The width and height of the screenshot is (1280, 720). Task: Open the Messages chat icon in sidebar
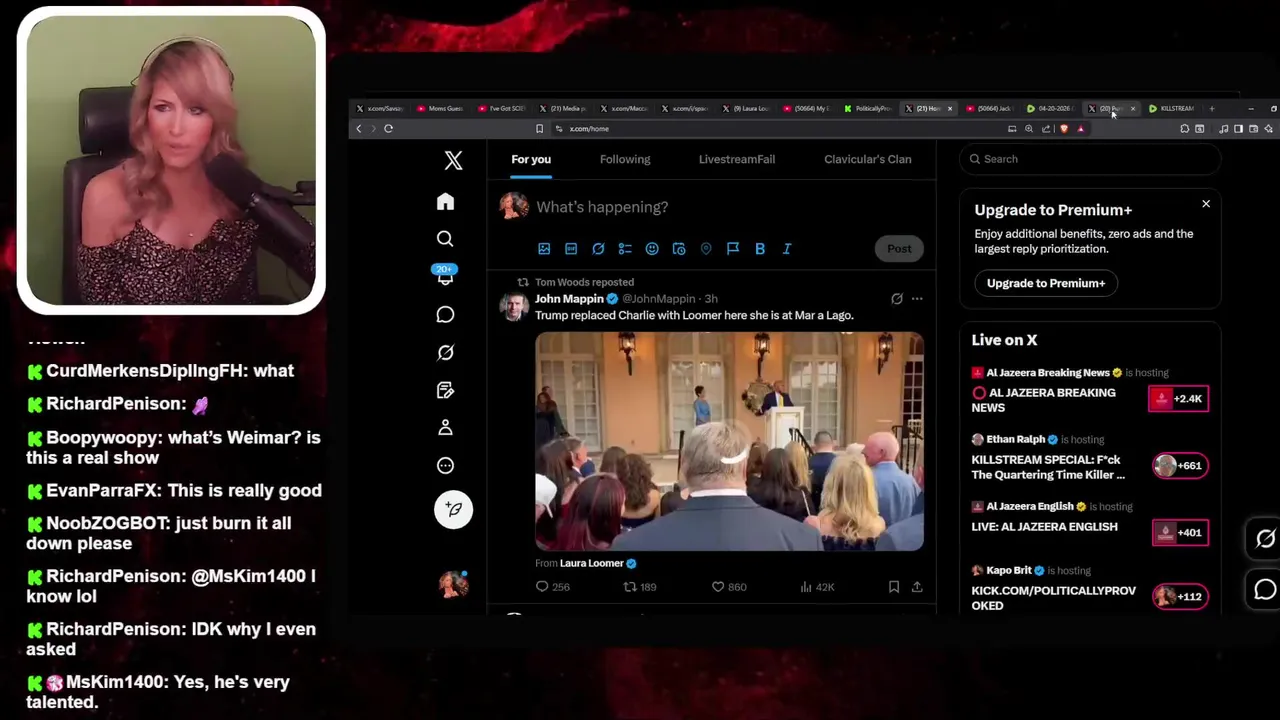tap(445, 315)
